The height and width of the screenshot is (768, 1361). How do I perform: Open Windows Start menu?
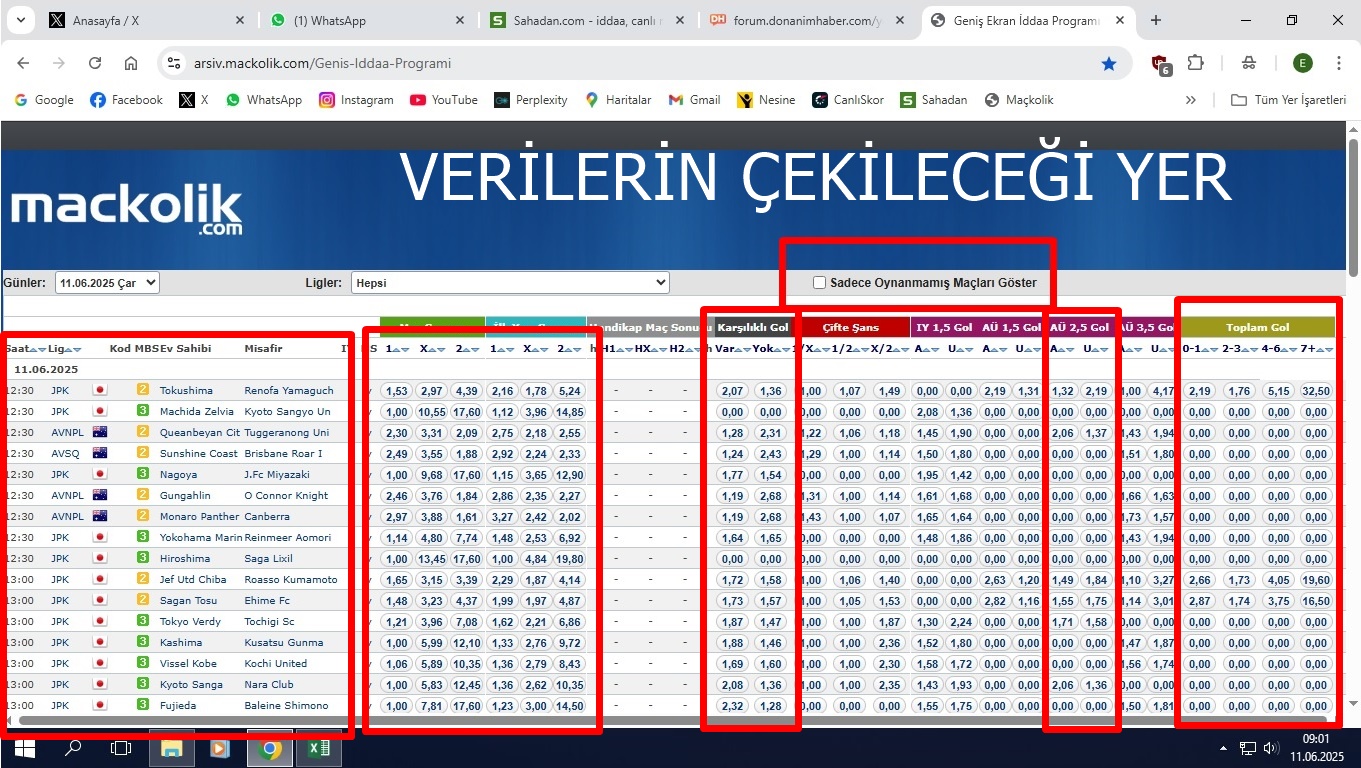click(24, 748)
